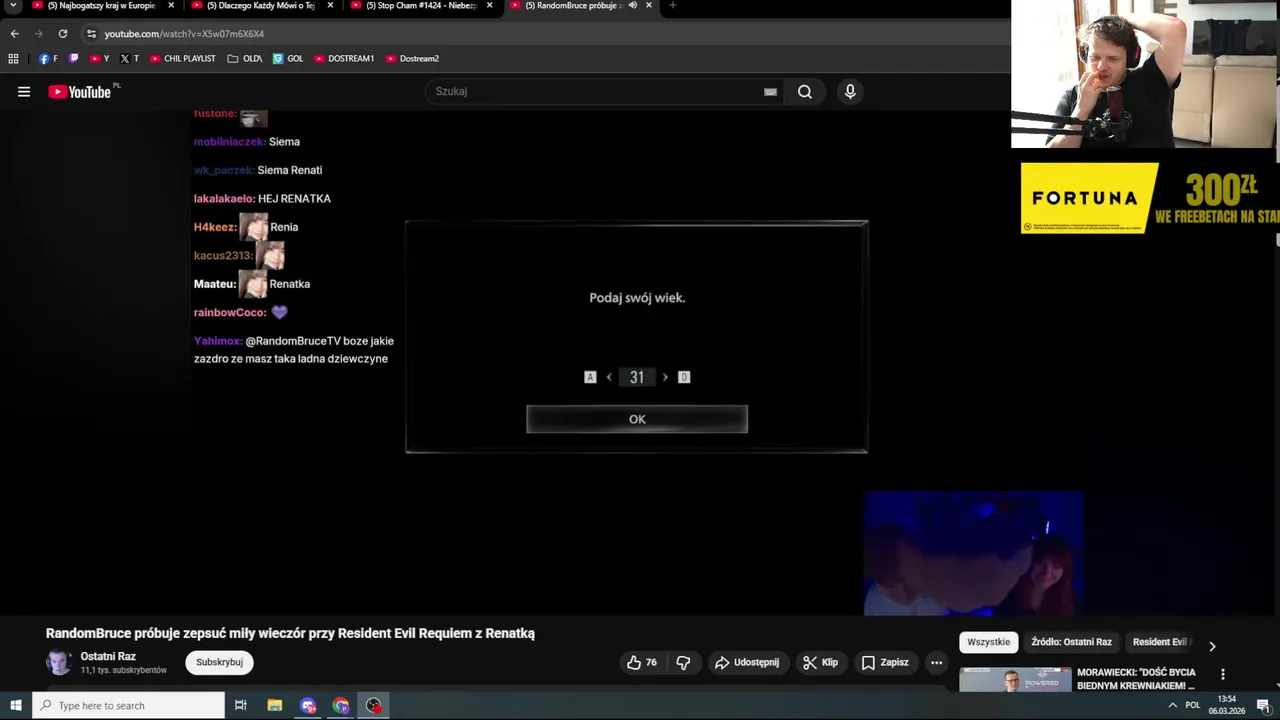The width and height of the screenshot is (1280, 720).
Task: Open the DOSTREAM1 bookmark
Action: [344, 59]
